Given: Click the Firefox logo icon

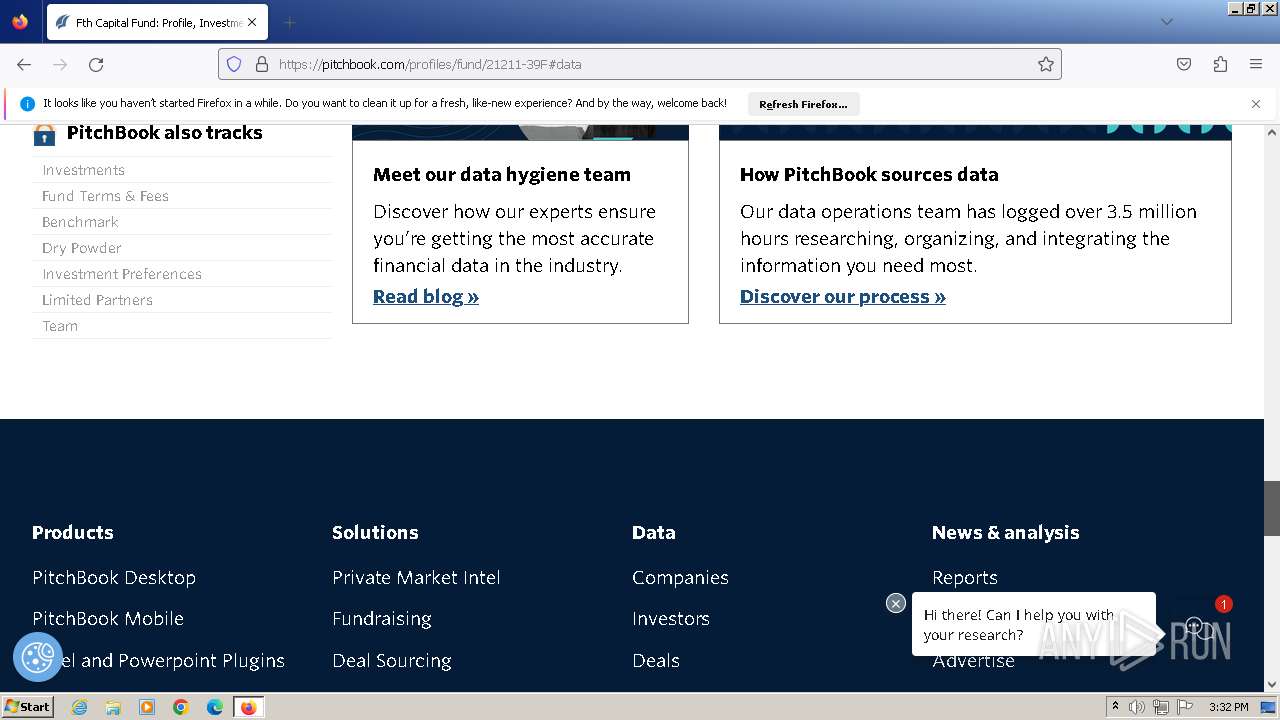Looking at the screenshot, I should point(20,21).
